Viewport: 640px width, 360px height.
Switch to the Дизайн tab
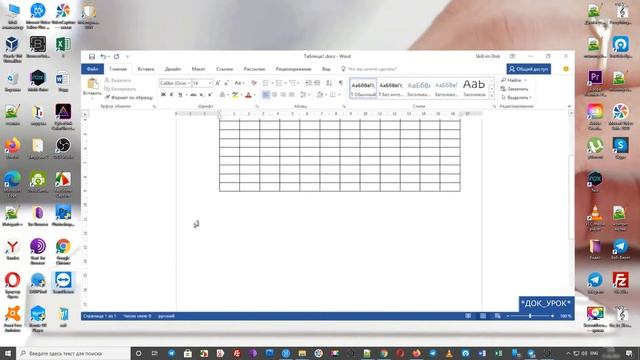173,69
